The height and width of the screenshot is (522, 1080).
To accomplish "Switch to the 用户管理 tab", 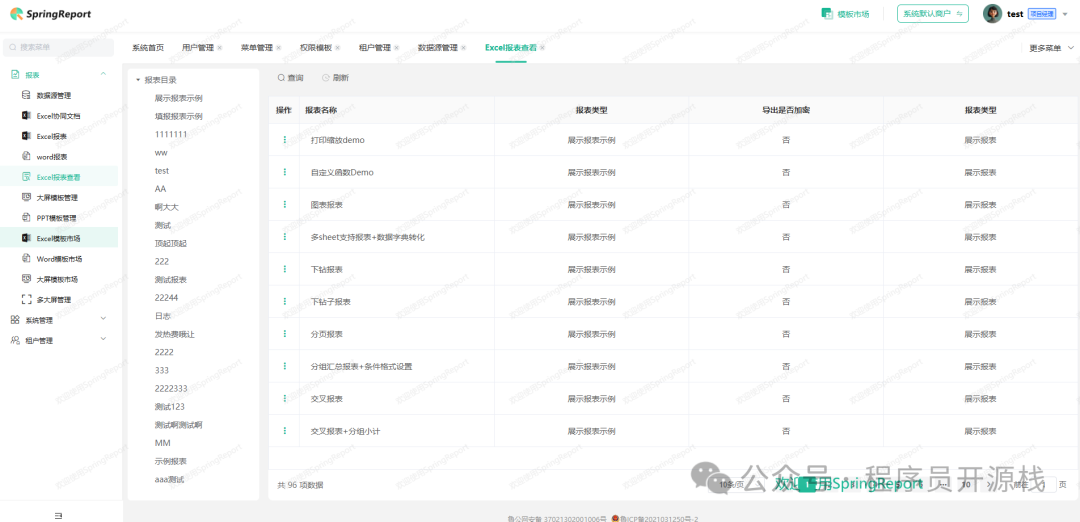I will pos(198,48).
